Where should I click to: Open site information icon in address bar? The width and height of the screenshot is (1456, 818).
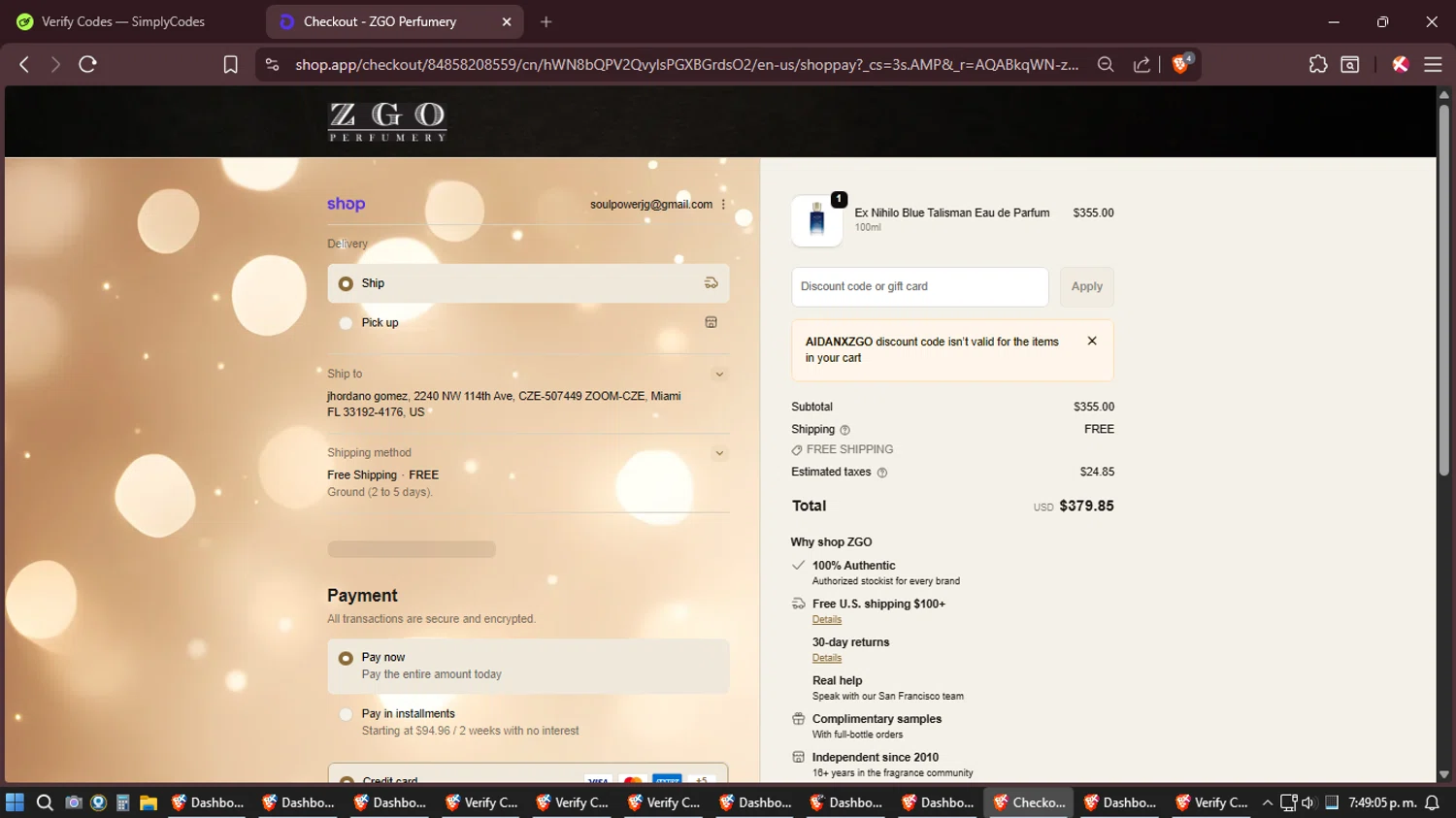[272, 64]
